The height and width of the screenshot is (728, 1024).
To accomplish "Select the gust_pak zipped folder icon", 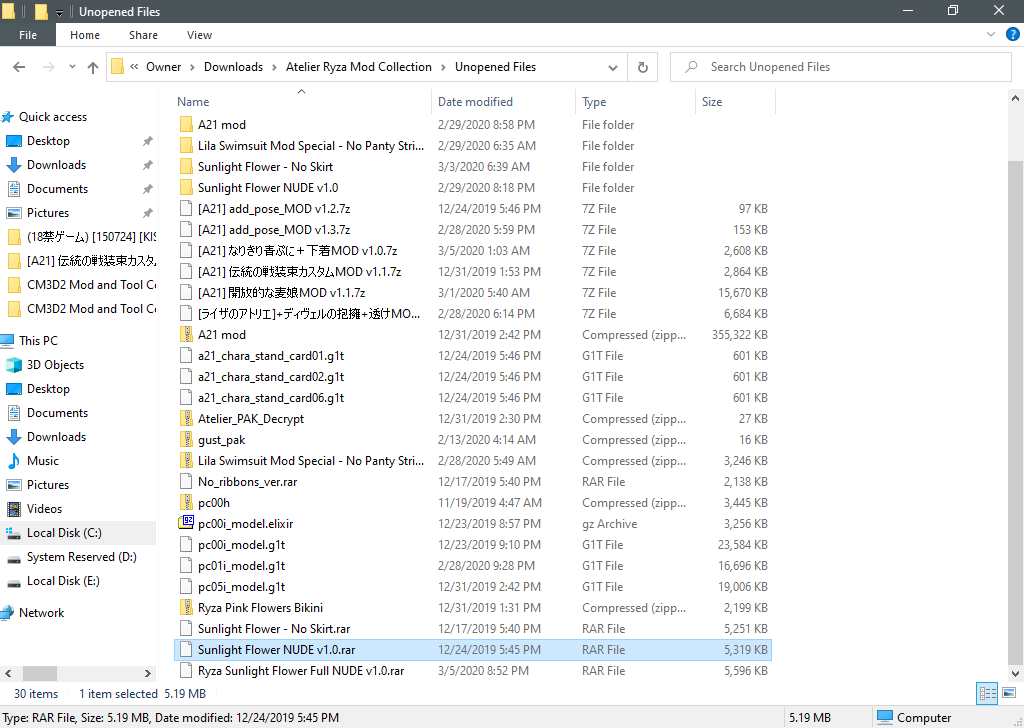I will 186,439.
